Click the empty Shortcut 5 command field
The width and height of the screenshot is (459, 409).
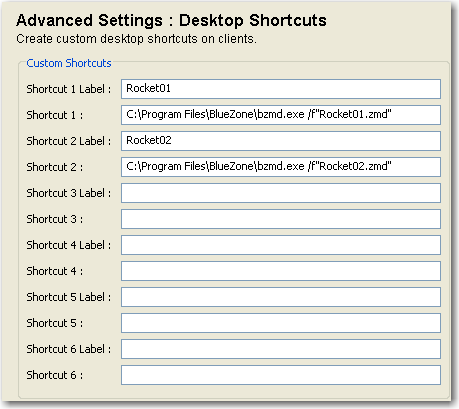pos(281,323)
